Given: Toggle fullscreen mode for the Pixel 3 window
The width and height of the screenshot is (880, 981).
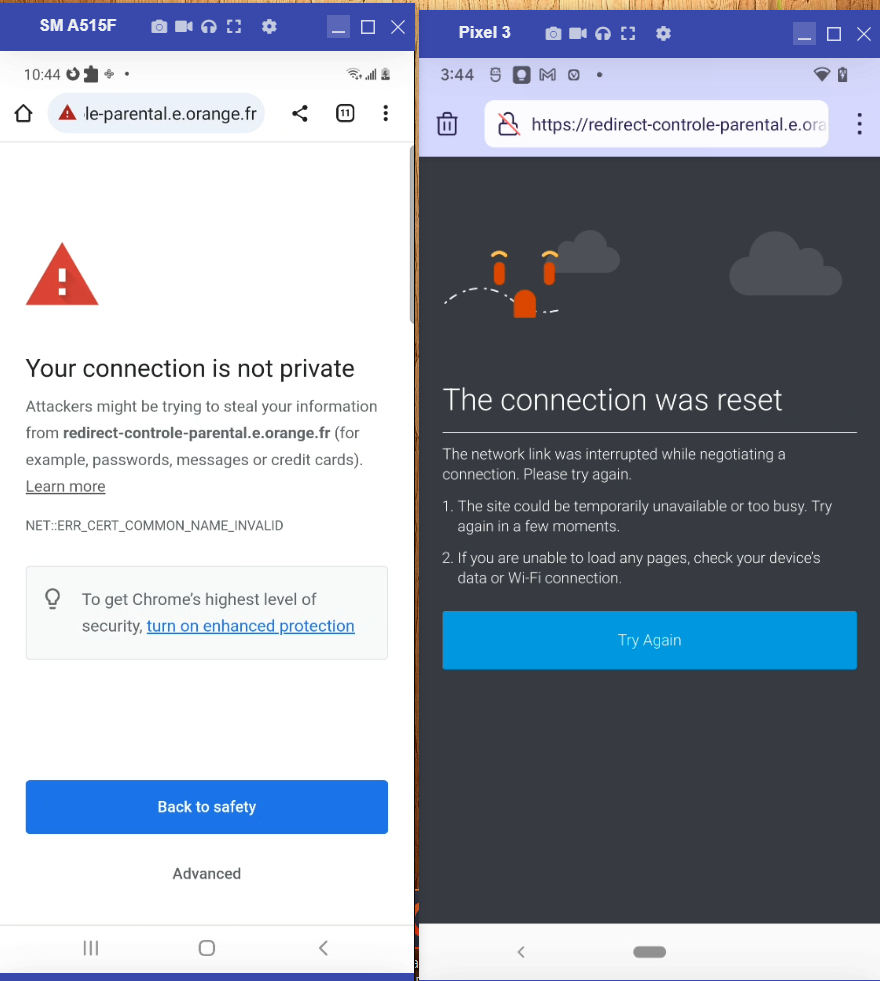Looking at the screenshot, I should 628,33.
